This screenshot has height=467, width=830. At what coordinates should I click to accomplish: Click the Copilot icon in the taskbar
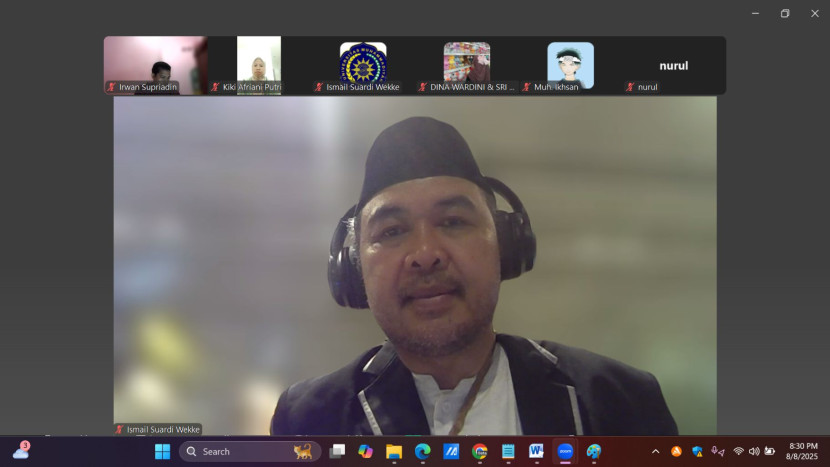pyautogui.click(x=366, y=451)
